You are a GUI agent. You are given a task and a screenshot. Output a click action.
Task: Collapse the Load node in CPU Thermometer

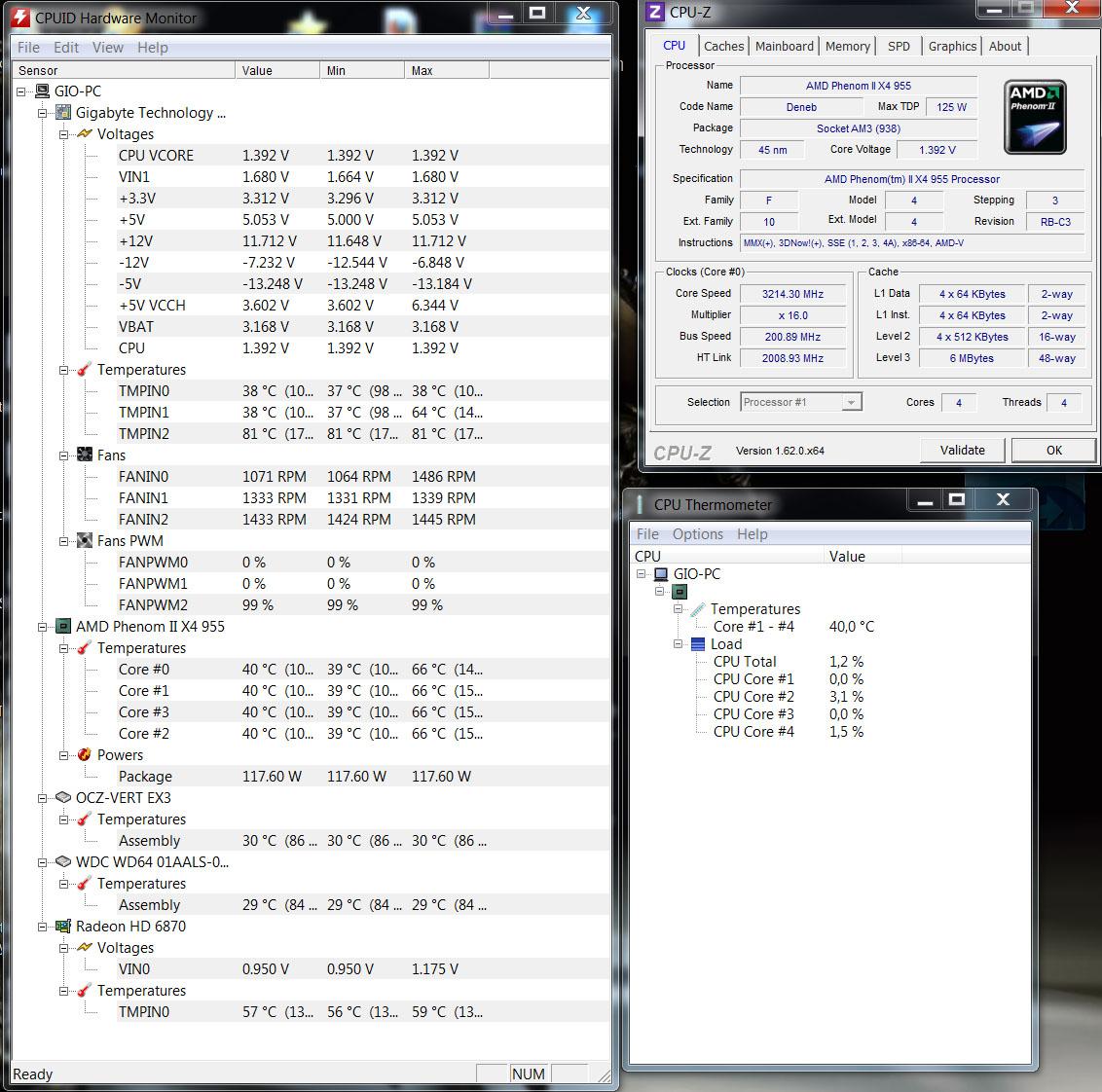(678, 643)
